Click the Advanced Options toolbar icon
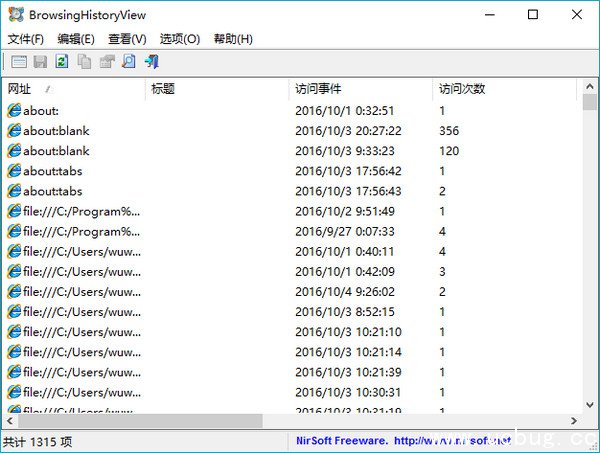This screenshot has width=600, height=453. 19,62
